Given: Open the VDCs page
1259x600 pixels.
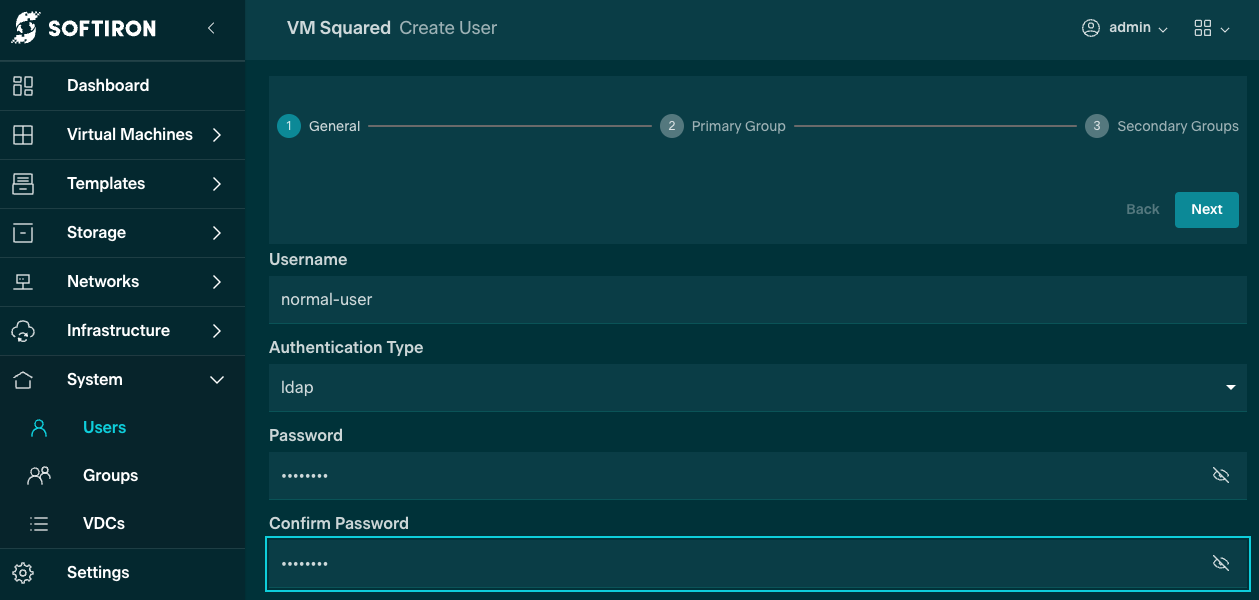Looking at the screenshot, I should [104, 524].
